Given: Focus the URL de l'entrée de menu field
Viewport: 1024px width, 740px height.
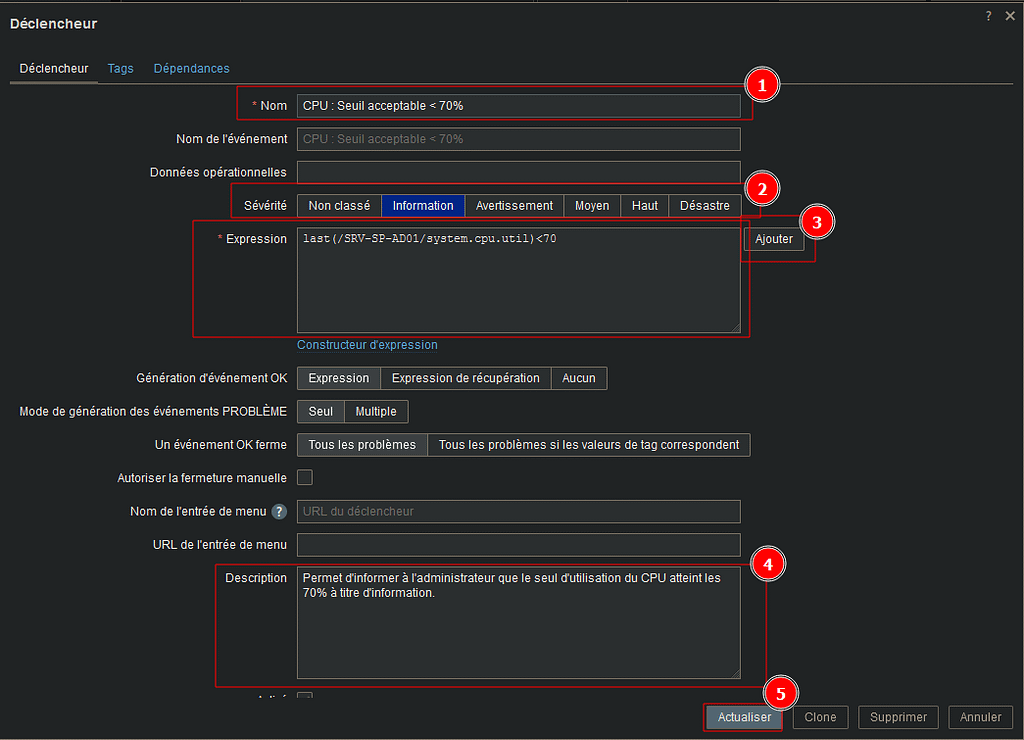Looking at the screenshot, I should (518, 545).
